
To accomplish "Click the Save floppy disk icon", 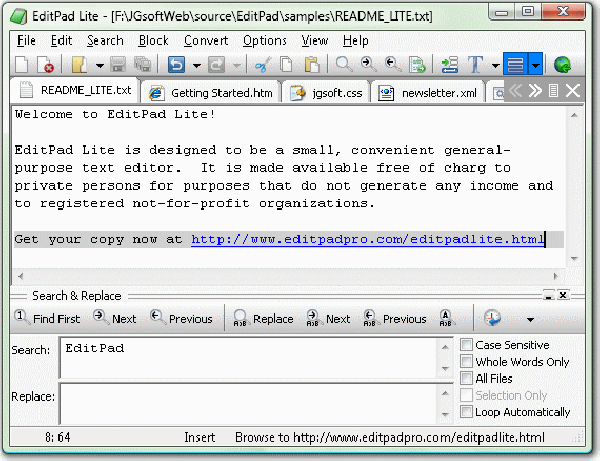I will pos(118,64).
